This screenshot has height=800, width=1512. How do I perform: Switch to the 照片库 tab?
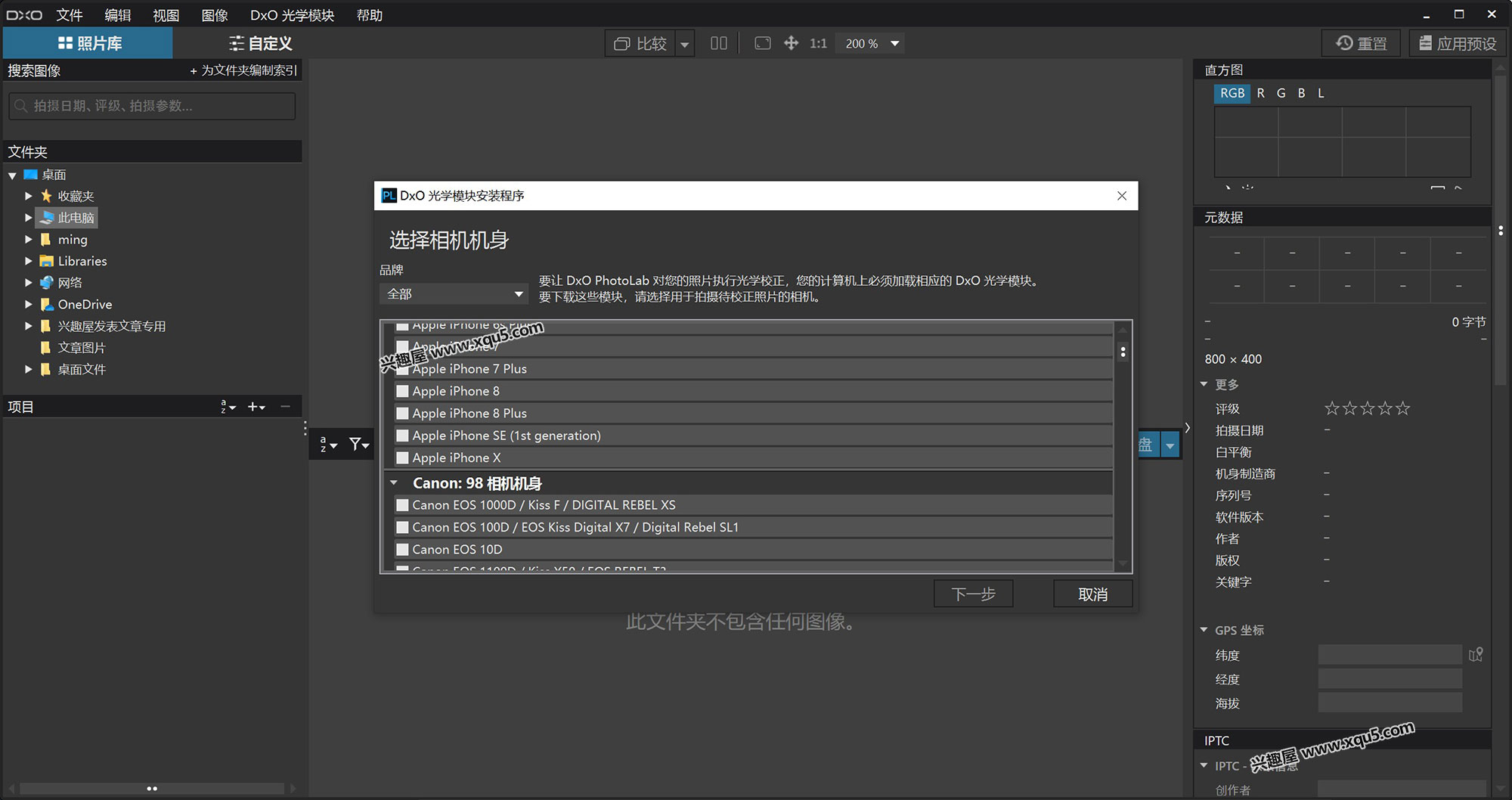click(88, 43)
